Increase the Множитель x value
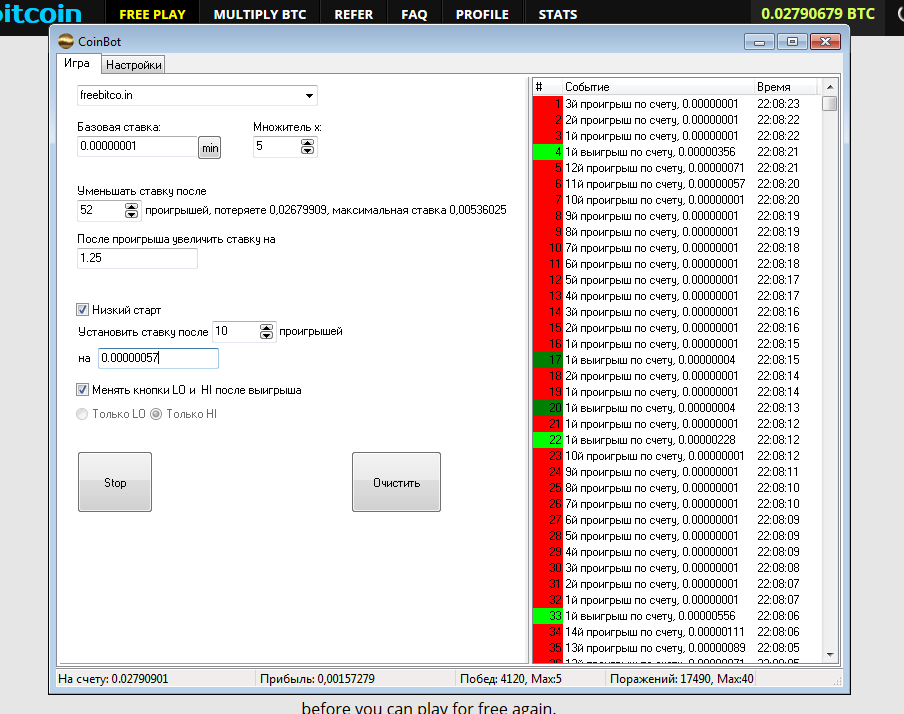 tap(308, 143)
